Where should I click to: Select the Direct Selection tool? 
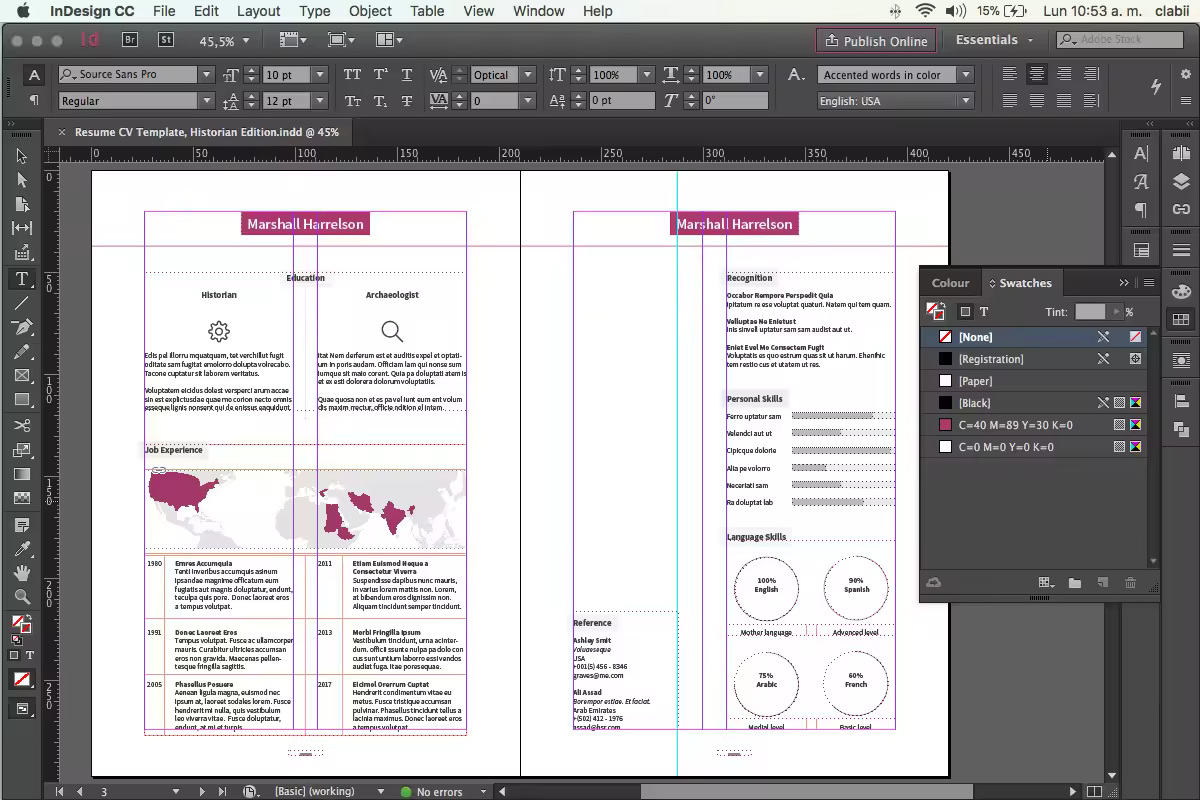point(22,180)
